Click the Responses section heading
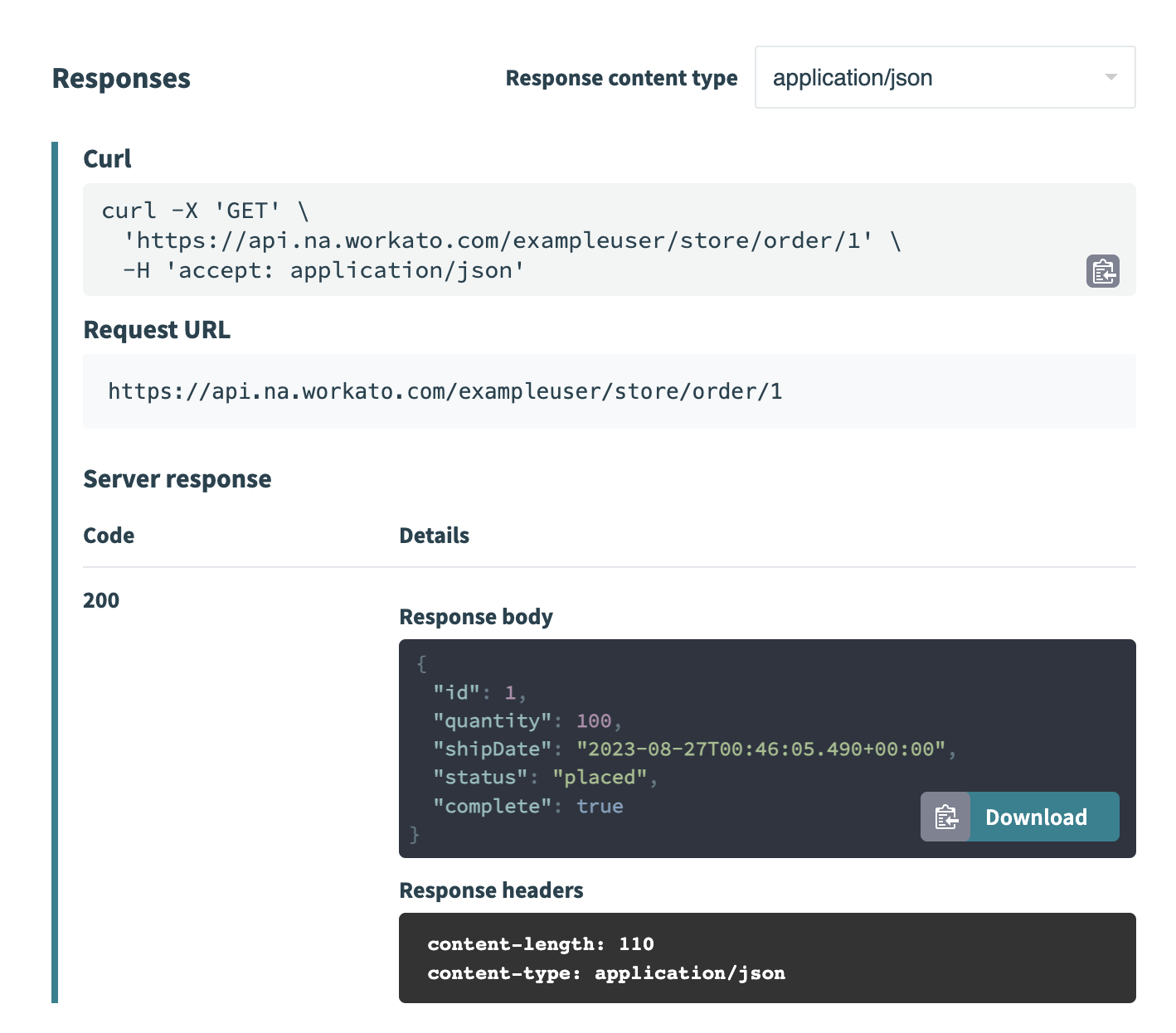 pos(121,78)
